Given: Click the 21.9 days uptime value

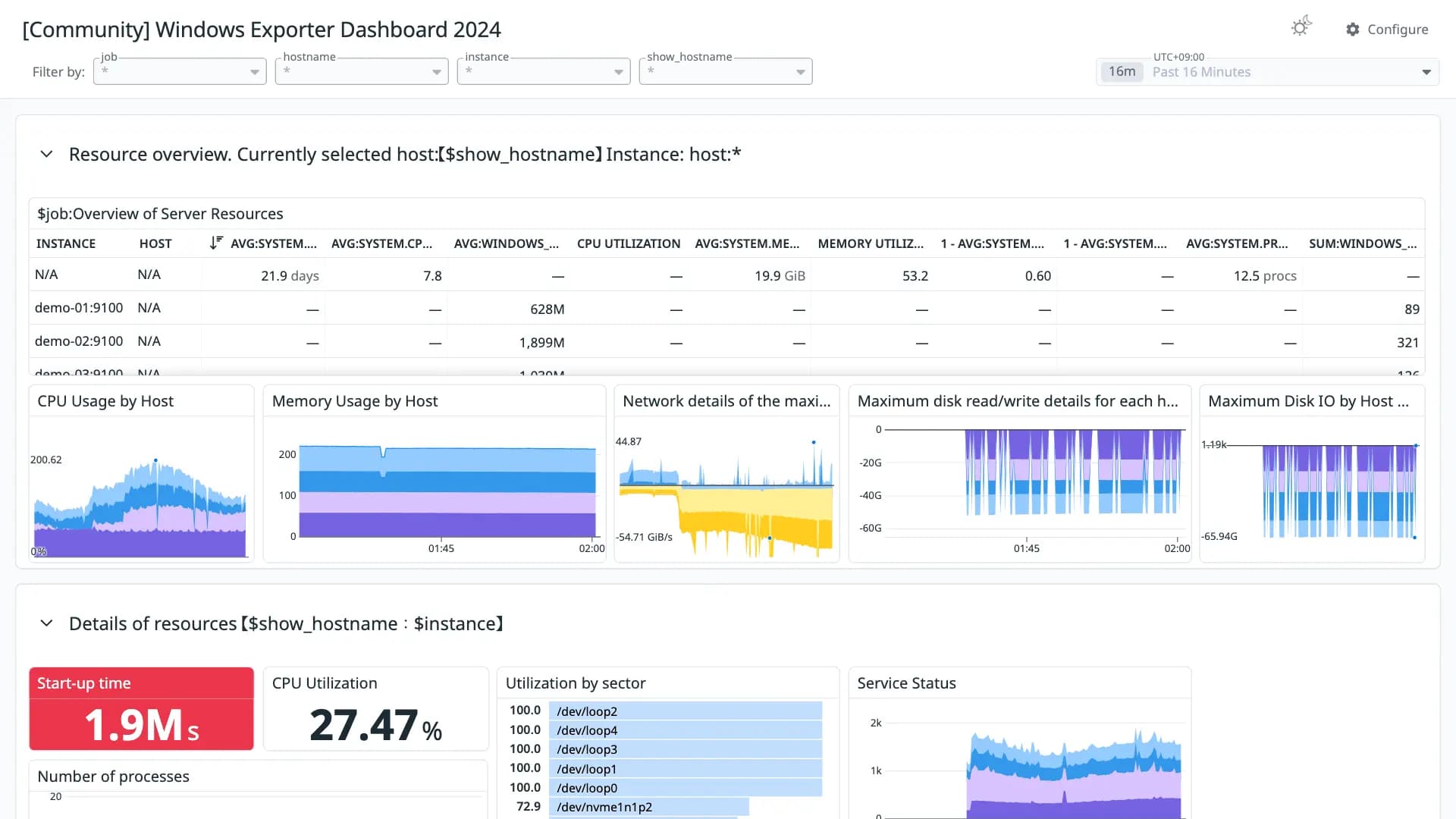Looking at the screenshot, I should click(290, 276).
